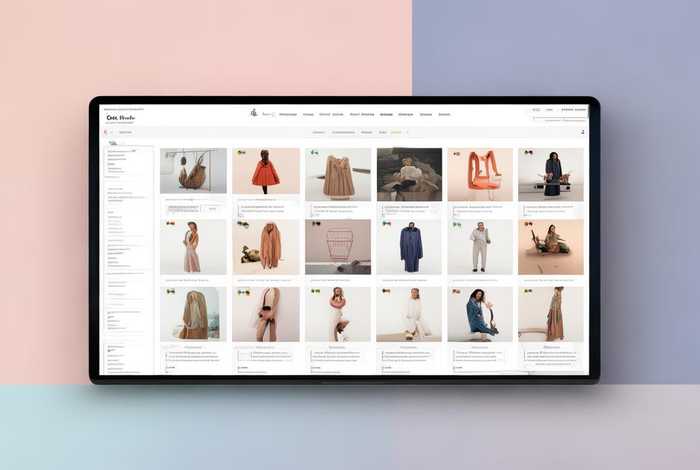The width and height of the screenshot is (700, 470).
Task: Click the badge icon on the beige pleated cape product
Action: click(x=313, y=153)
